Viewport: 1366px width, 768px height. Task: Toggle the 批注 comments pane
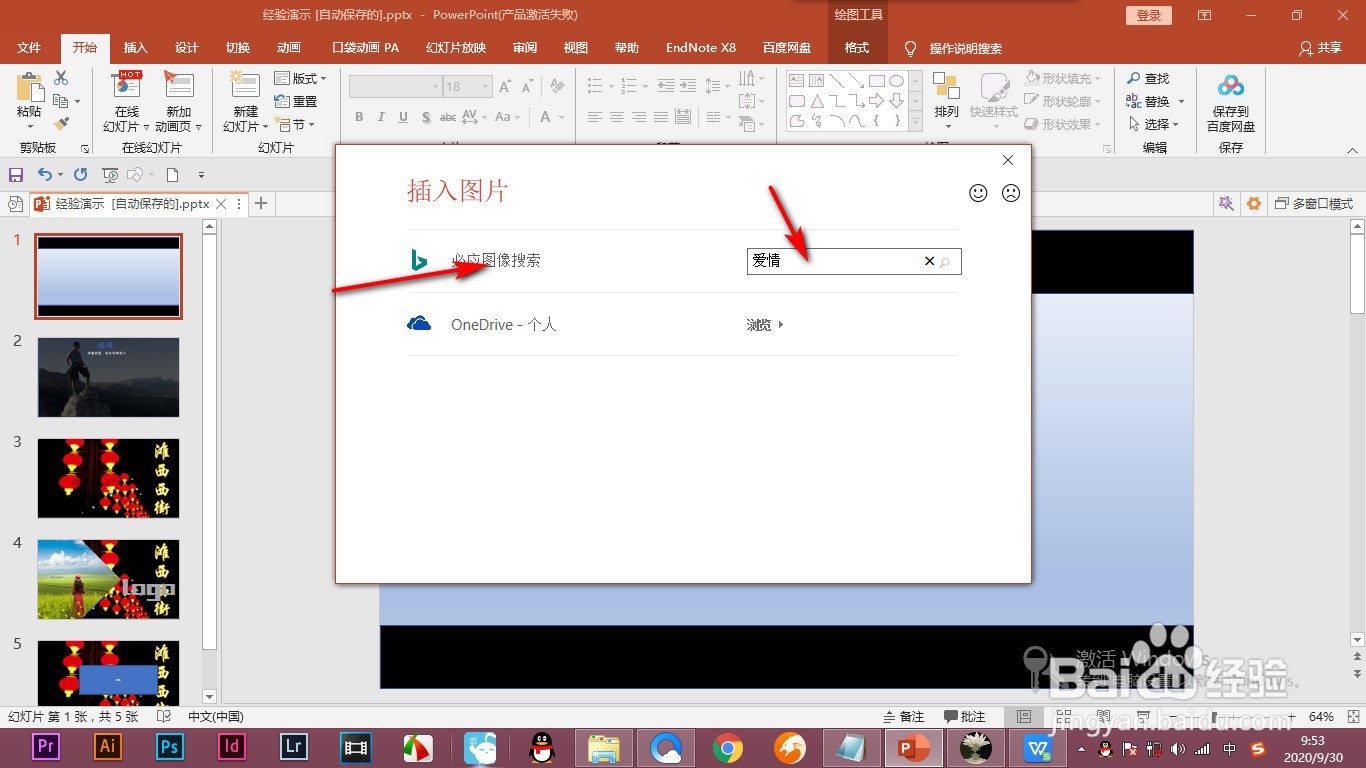click(x=965, y=717)
